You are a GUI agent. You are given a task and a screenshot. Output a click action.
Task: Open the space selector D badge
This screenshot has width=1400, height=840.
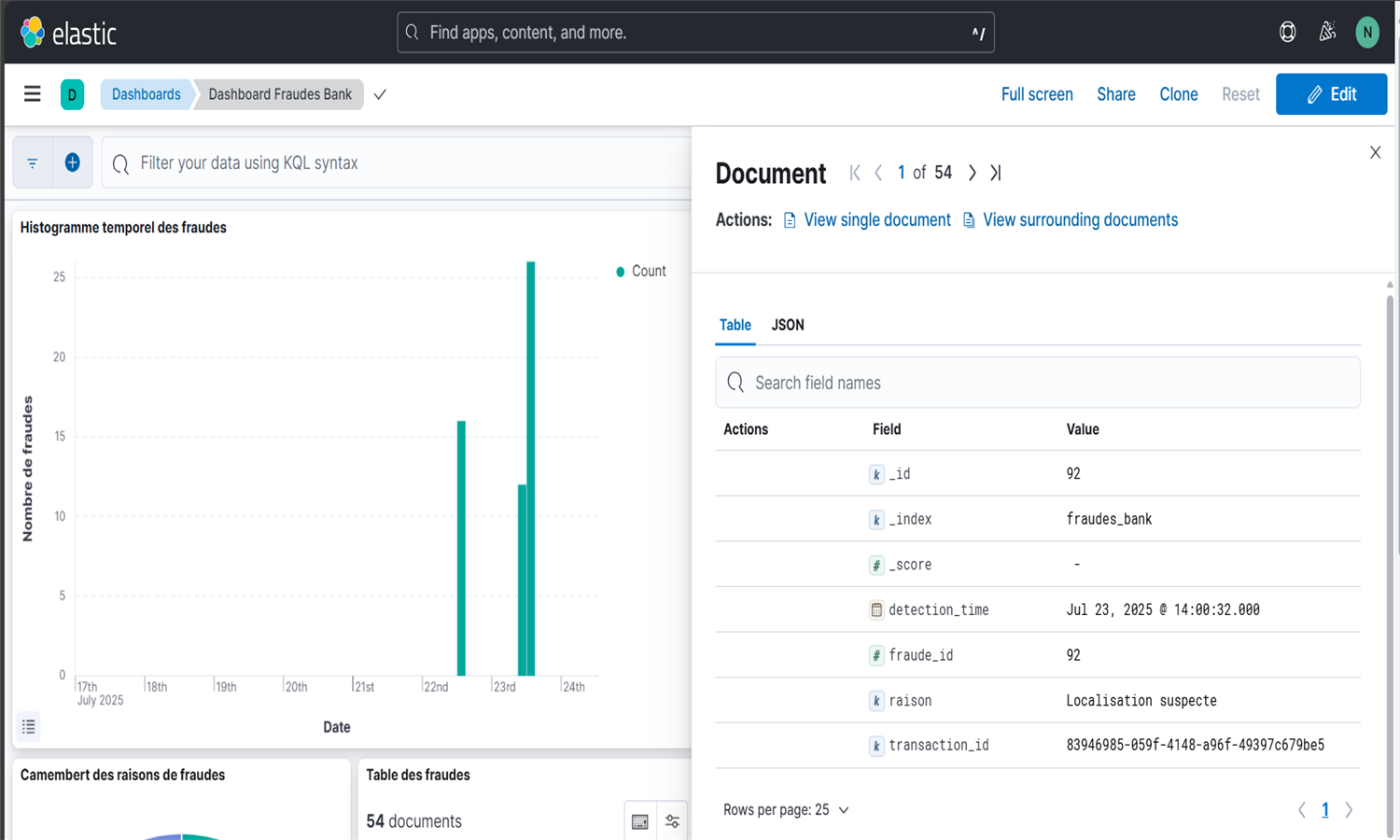[x=72, y=94]
